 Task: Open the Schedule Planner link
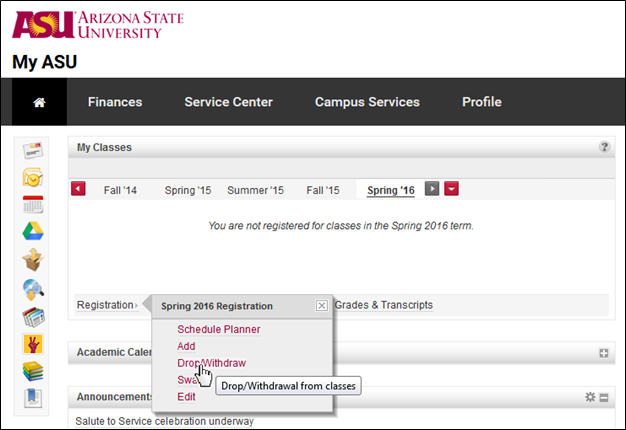(219, 329)
